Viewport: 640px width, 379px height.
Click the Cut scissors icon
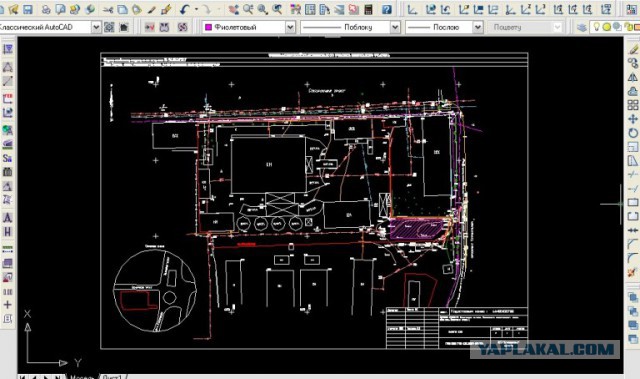tap(108, 9)
